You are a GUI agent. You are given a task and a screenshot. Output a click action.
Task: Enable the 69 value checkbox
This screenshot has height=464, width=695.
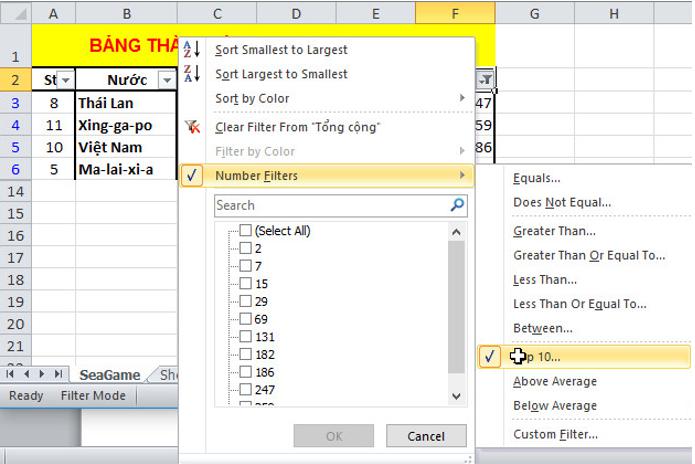point(245,319)
